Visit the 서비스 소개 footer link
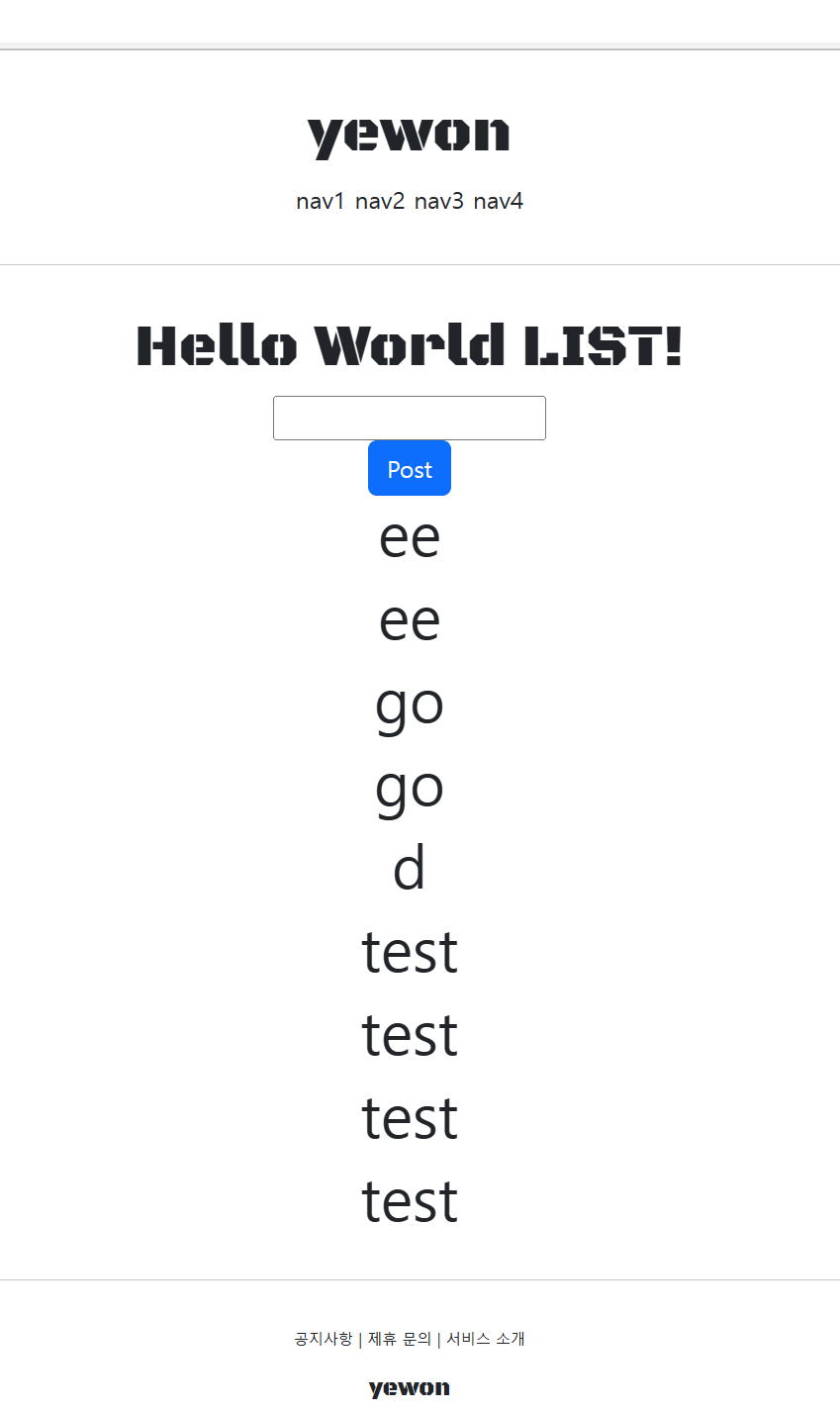The width and height of the screenshot is (840, 1413). [485, 1339]
